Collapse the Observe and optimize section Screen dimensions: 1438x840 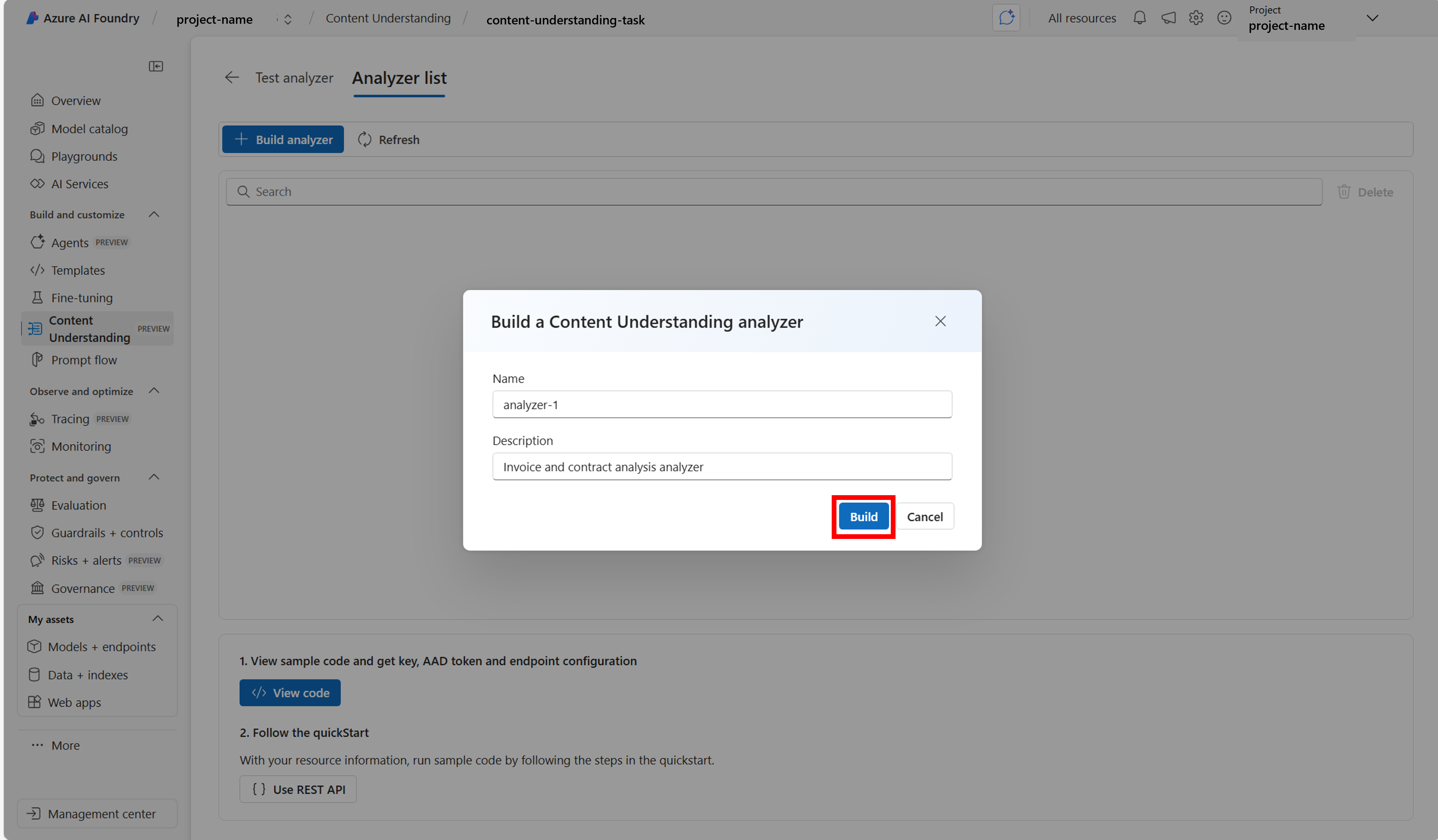pyautogui.click(x=153, y=391)
